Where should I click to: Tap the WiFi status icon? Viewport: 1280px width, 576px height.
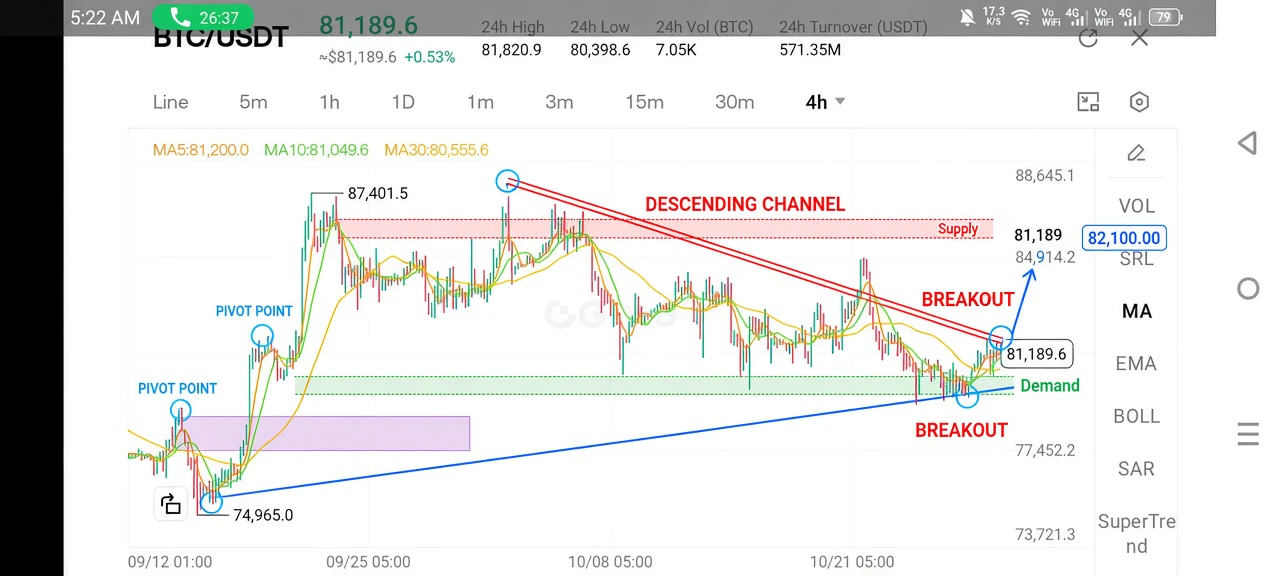[1021, 17]
